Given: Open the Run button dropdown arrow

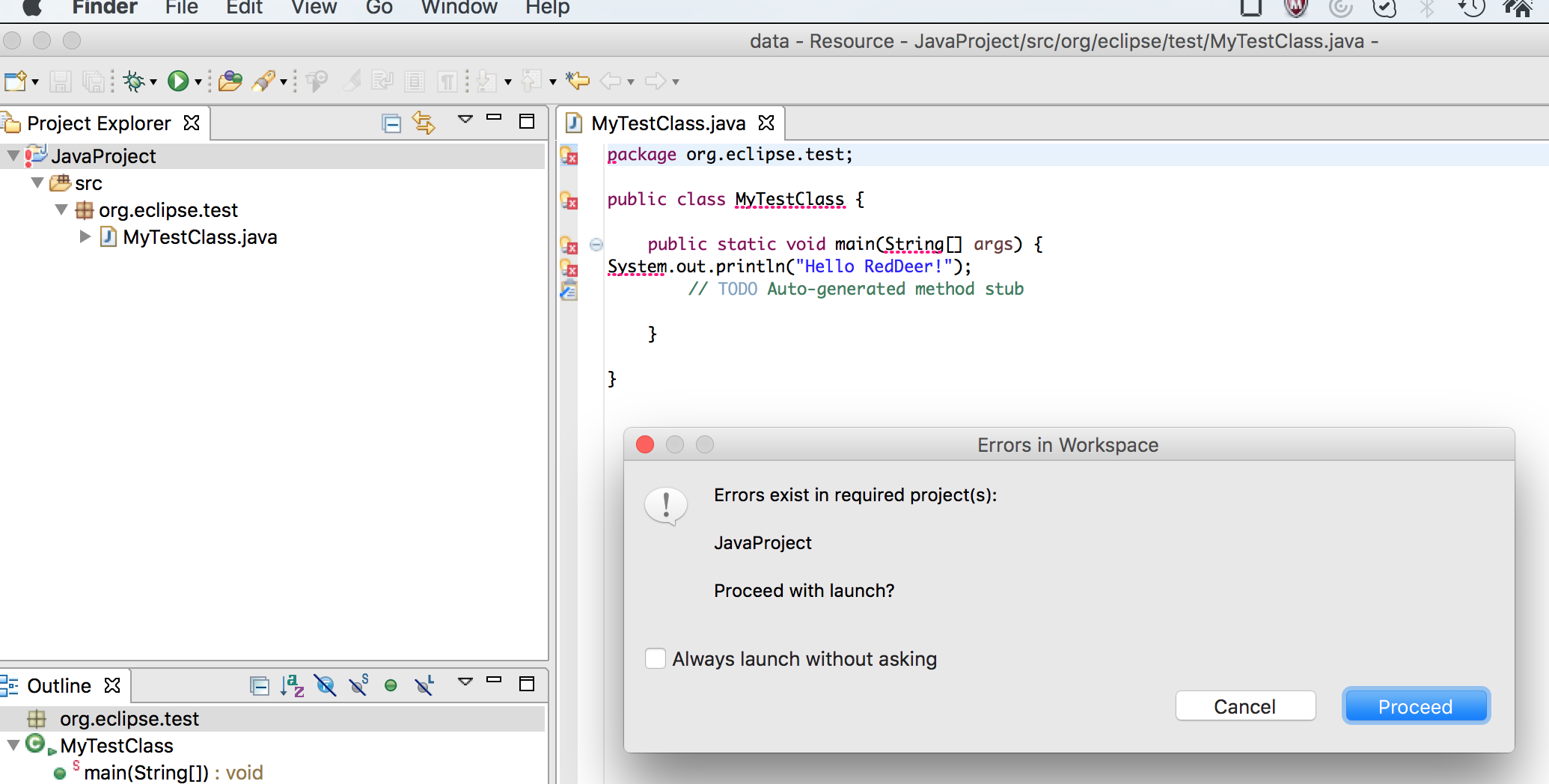Looking at the screenshot, I should (x=198, y=82).
